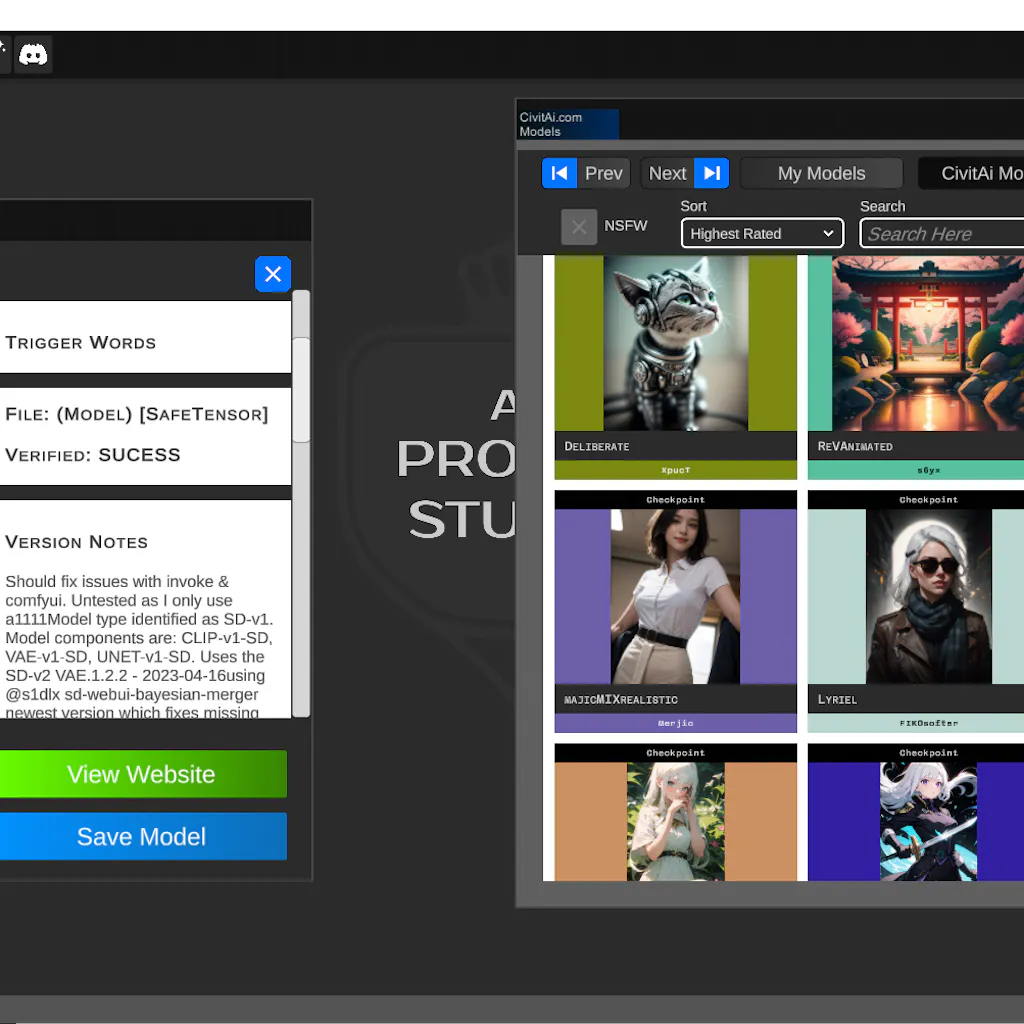The image size is (1024, 1024).
Task: Click the Save Model button
Action: [142, 836]
